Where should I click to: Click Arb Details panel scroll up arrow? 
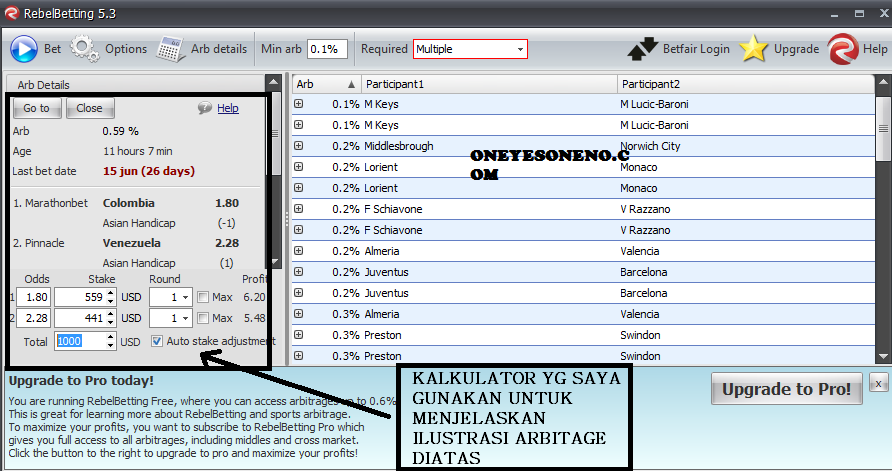274,83
